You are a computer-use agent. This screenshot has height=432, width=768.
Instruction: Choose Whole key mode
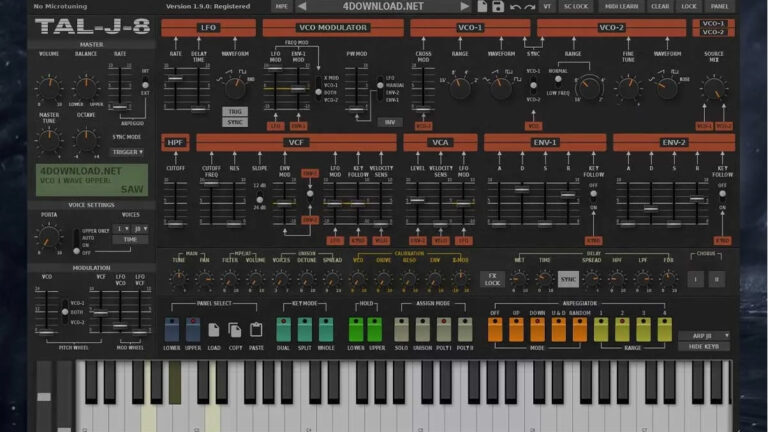(x=326, y=329)
